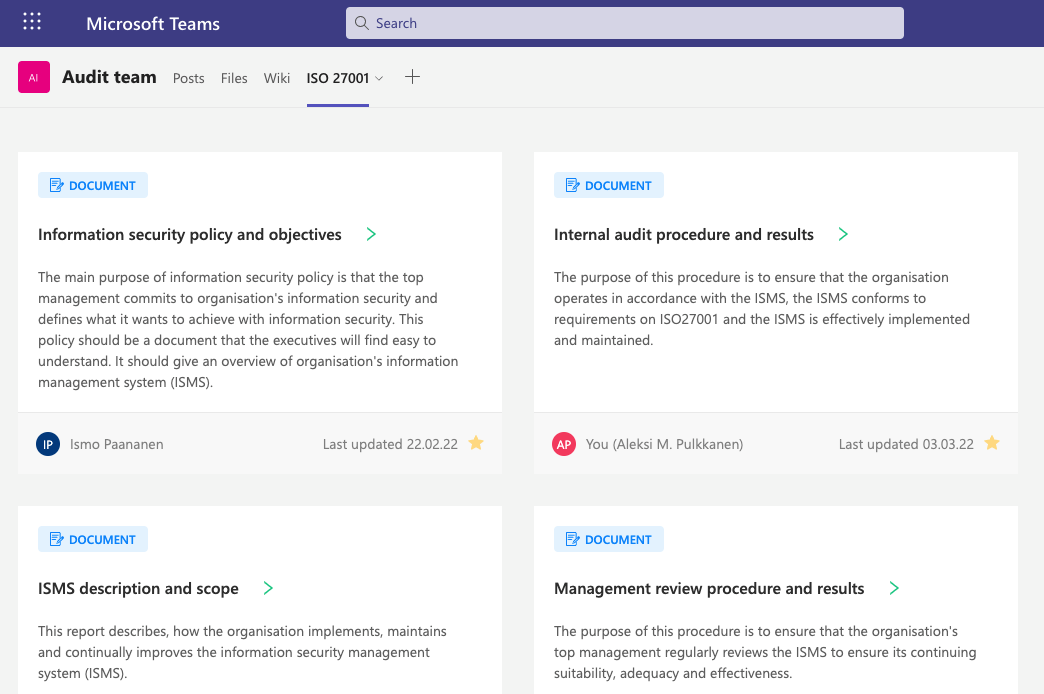Viewport: 1044px width, 694px height.
Task: Click the AP avatar of Aleksi M. Pulkkanen
Action: (564, 444)
